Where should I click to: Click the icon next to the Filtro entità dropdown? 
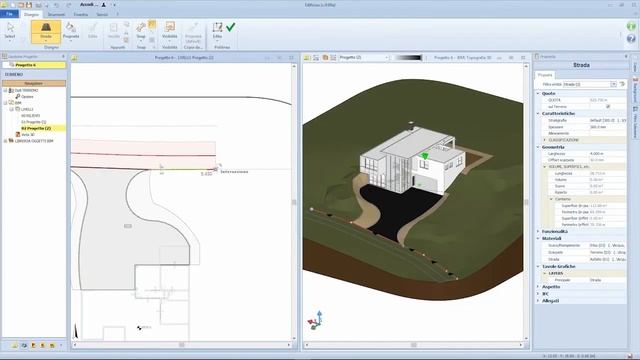click(622, 84)
